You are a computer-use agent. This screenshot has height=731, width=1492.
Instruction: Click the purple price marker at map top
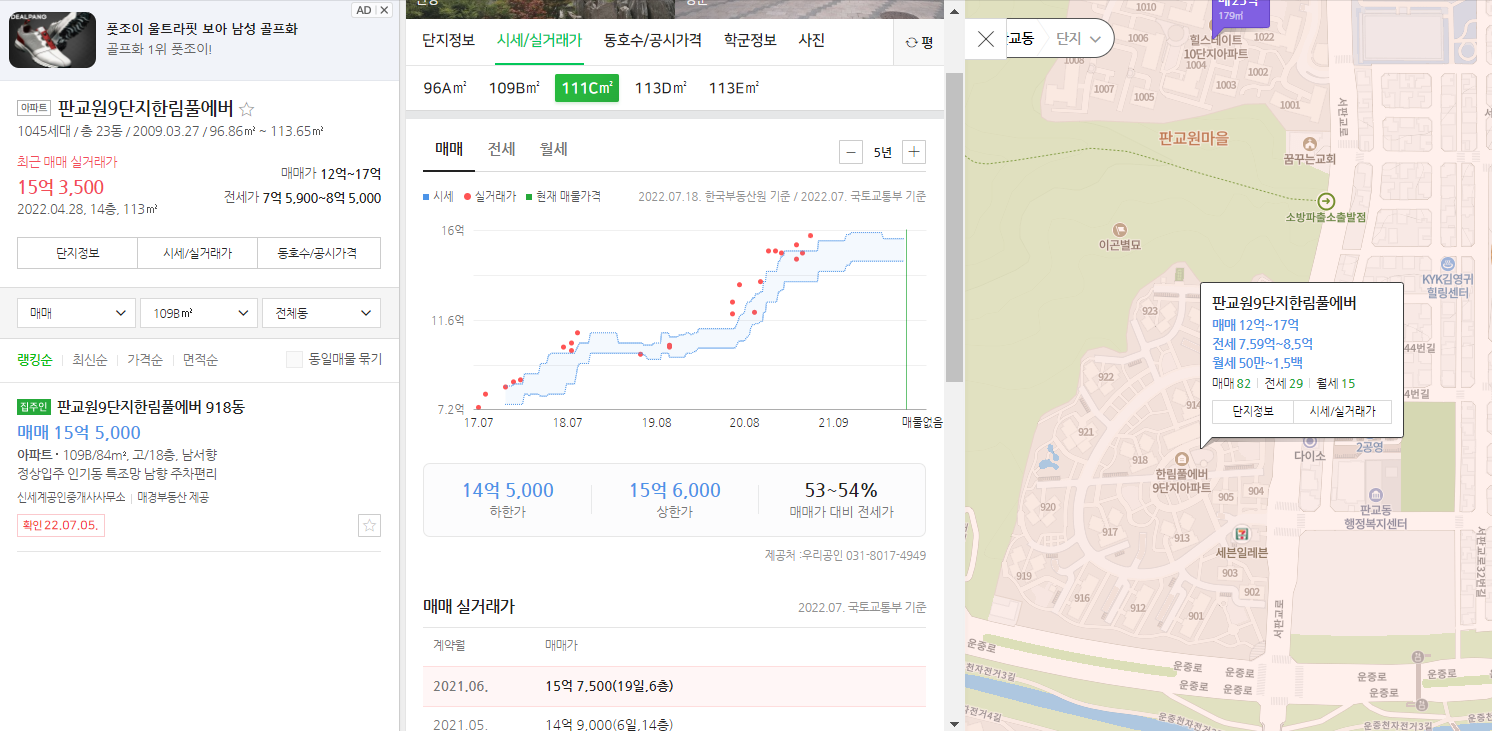coord(1240,13)
